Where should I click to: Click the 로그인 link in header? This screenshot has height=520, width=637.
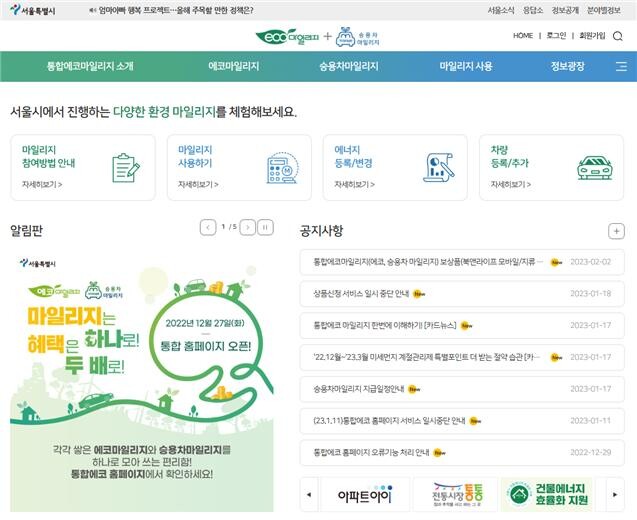point(556,36)
